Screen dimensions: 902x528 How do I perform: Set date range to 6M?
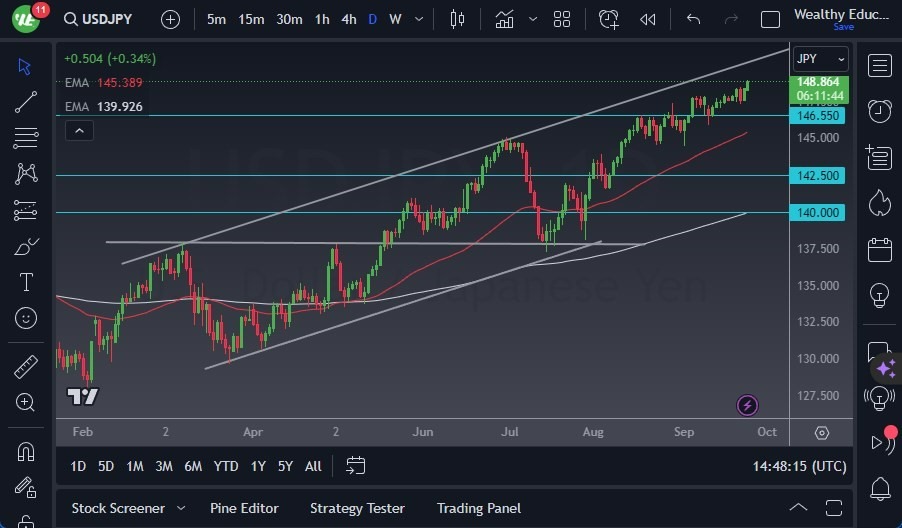[x=193, y=466]
